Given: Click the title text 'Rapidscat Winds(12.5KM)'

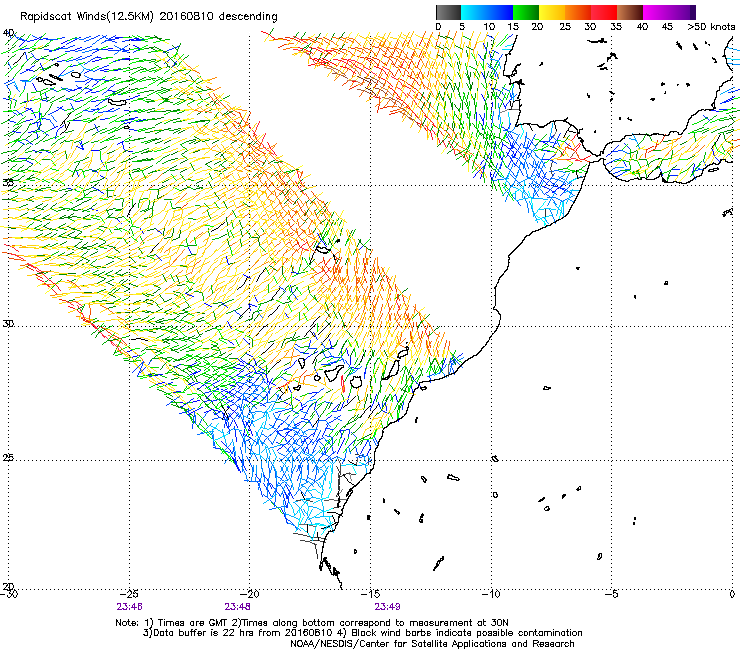Looking at the screenshot, I should coord(87,17).
